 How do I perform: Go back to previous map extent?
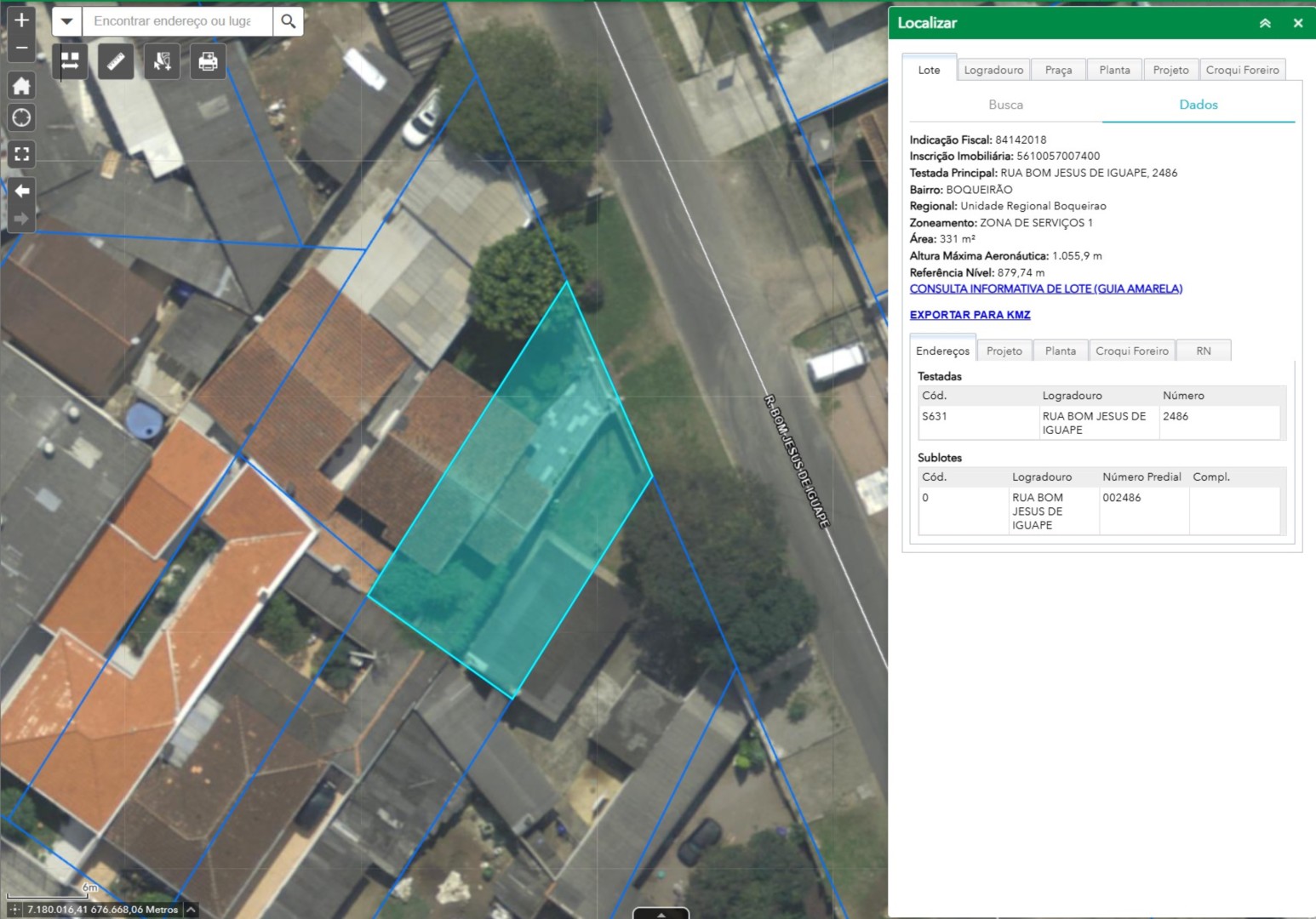(21, 191)
